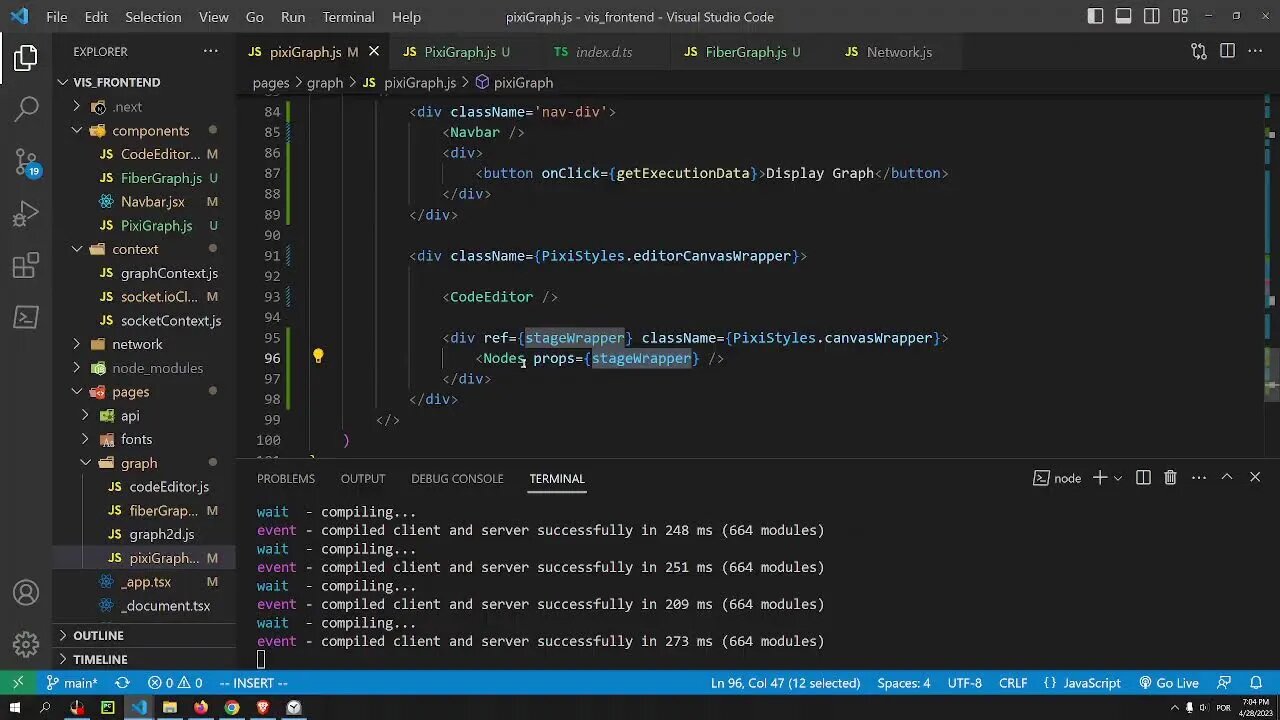Screen dimensions: 1280x720
Task: Open Source Control view with 19 badge
Action: point(26,162)
